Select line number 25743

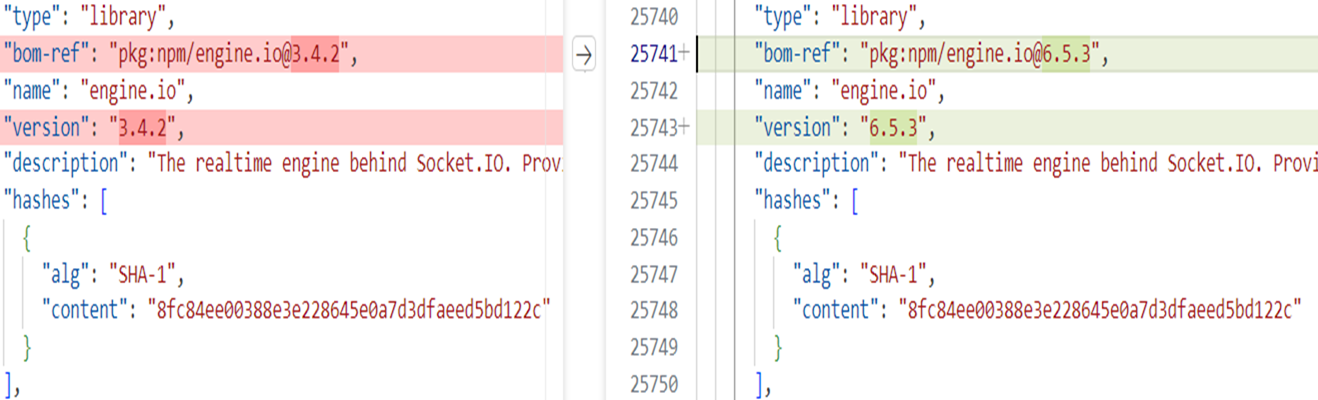click(655, 128)
